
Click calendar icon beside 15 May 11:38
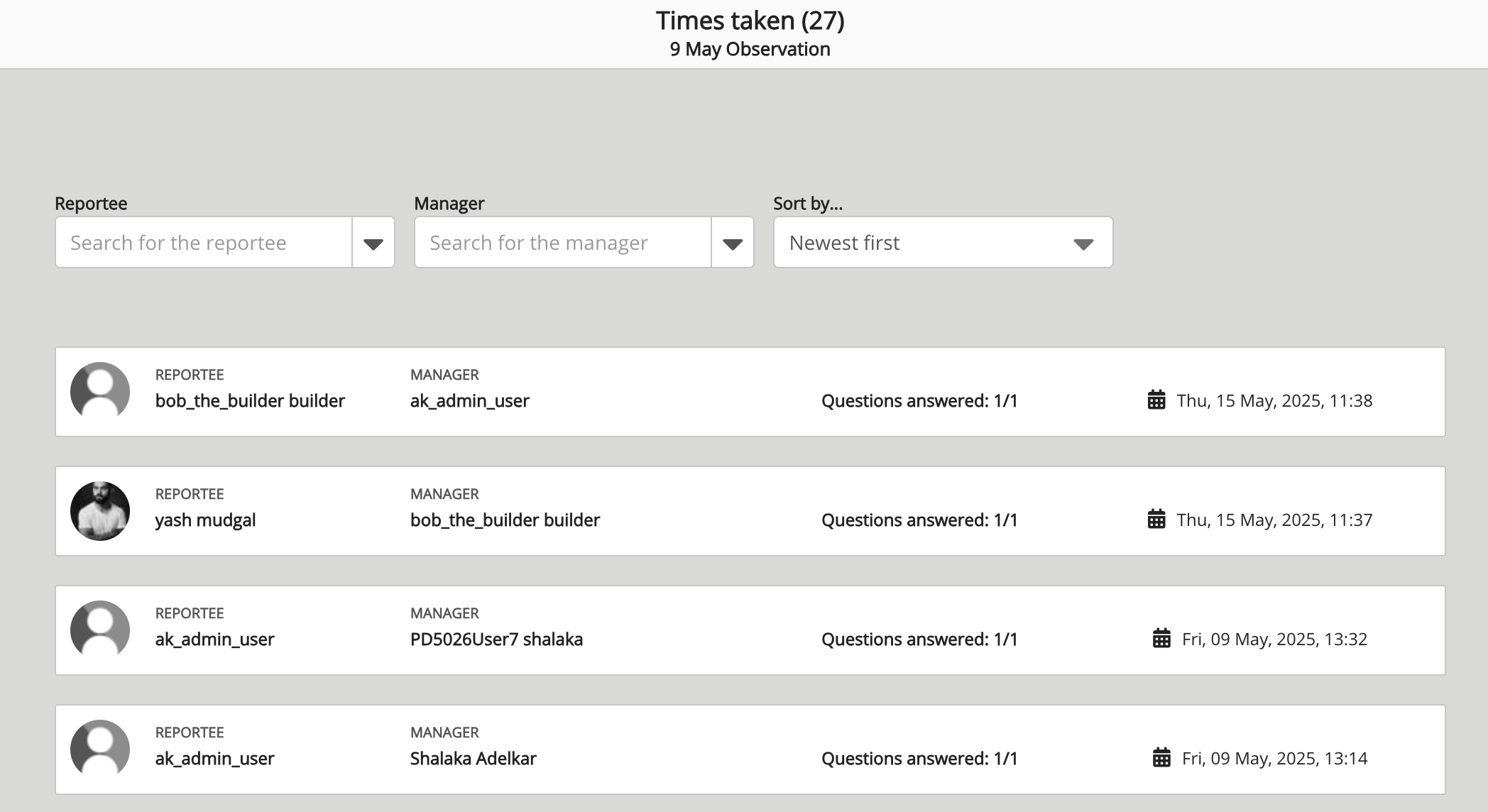pos(1156,400)
